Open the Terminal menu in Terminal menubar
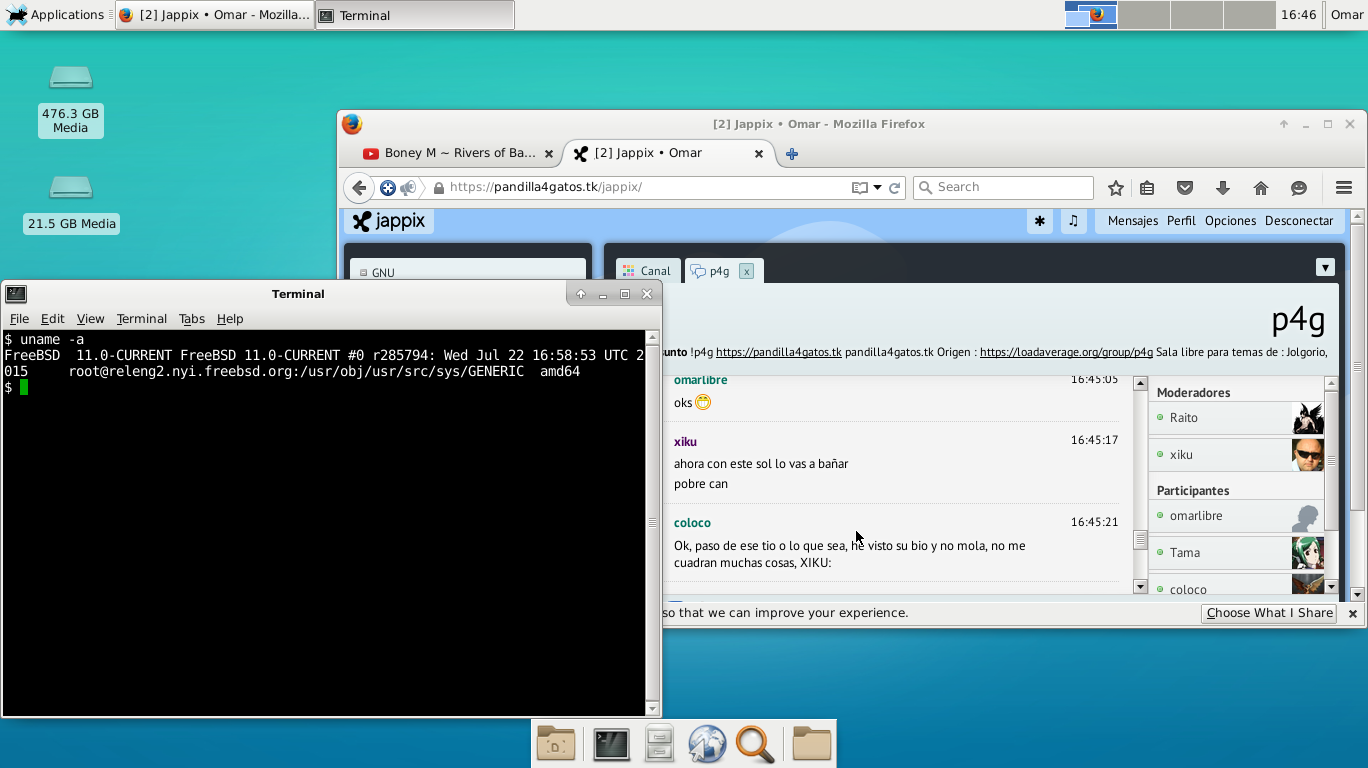Viewport: 1368px width, 768px height. tap(141, 319)
